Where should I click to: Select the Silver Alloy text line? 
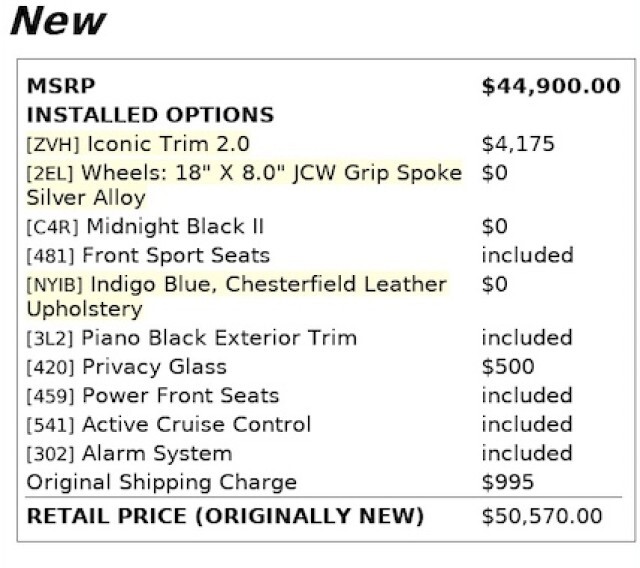point(86,198)
